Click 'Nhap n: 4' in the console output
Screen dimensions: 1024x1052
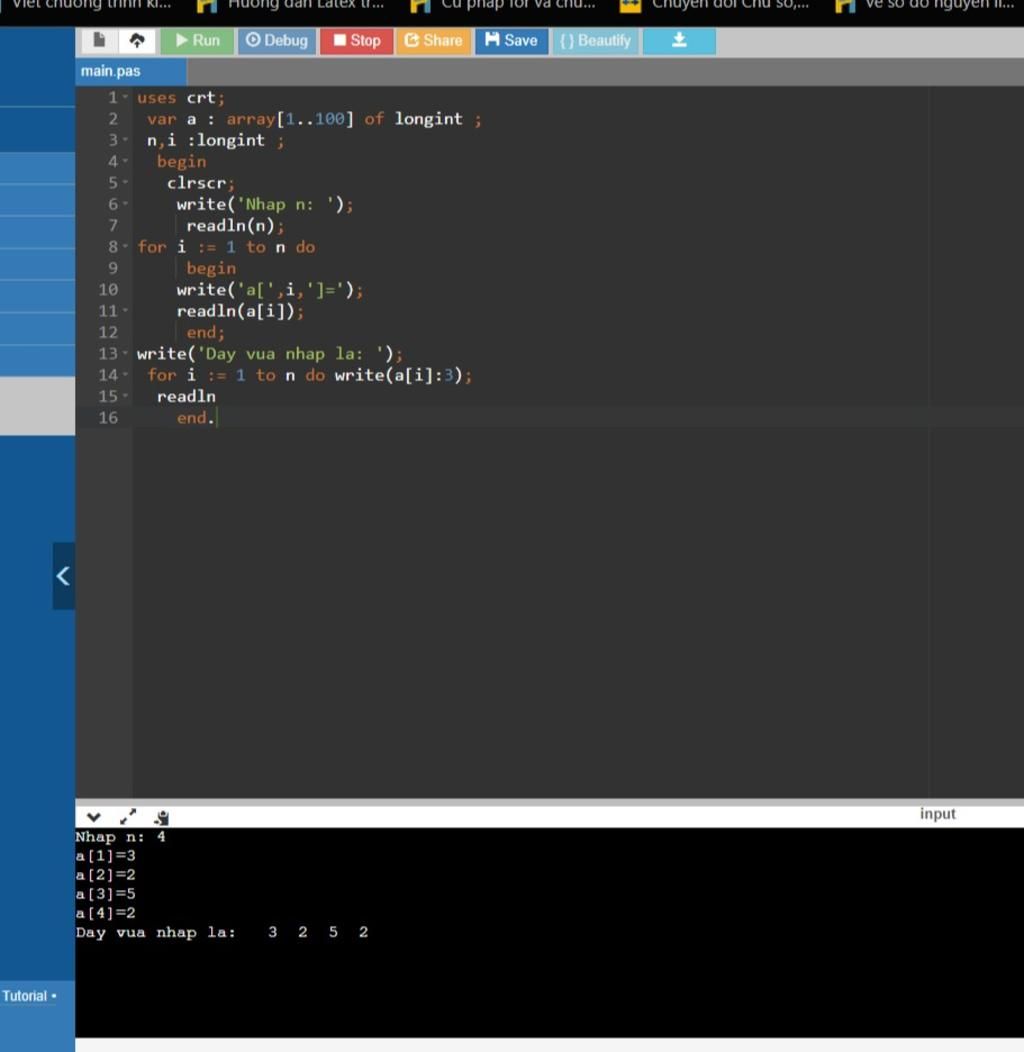[121, 837]
